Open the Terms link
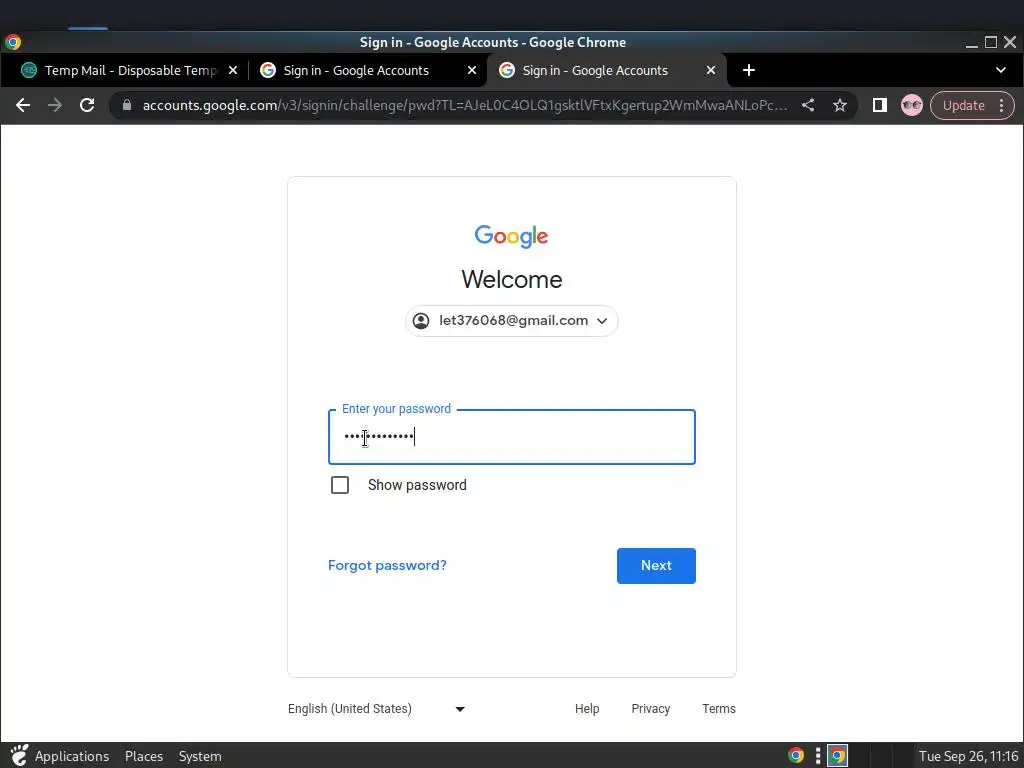Screen dimensions: 1024x768 click(x=718, y=709)
